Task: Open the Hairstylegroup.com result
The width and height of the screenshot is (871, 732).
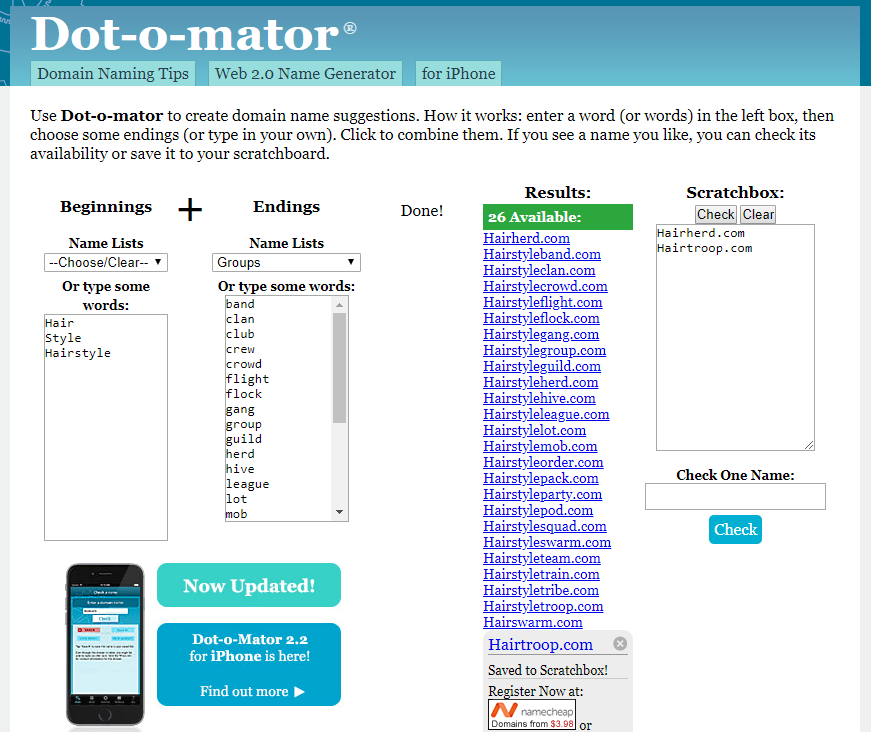Action: [544, 350]
